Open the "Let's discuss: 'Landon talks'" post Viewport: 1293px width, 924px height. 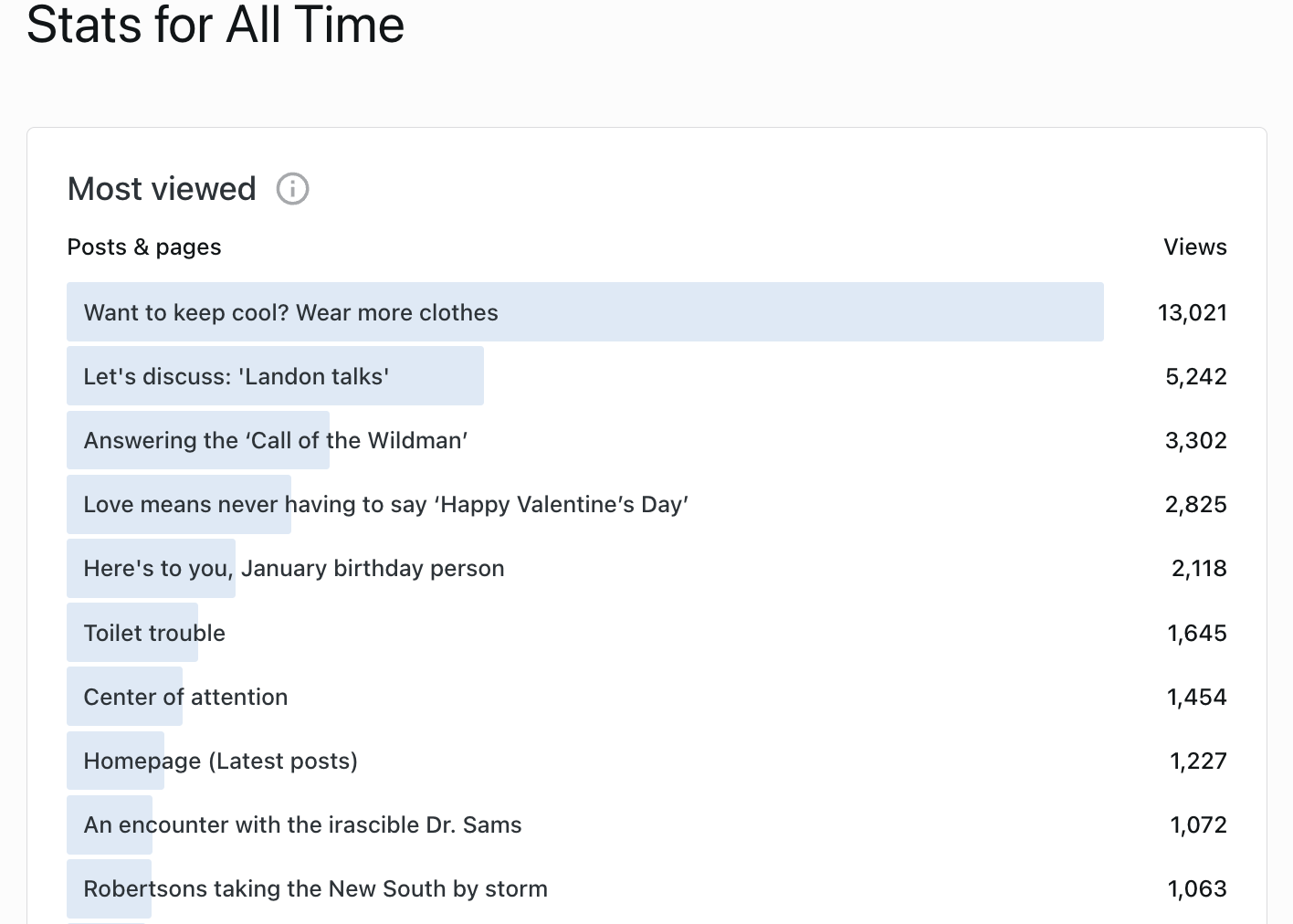[x=237, y=377]
